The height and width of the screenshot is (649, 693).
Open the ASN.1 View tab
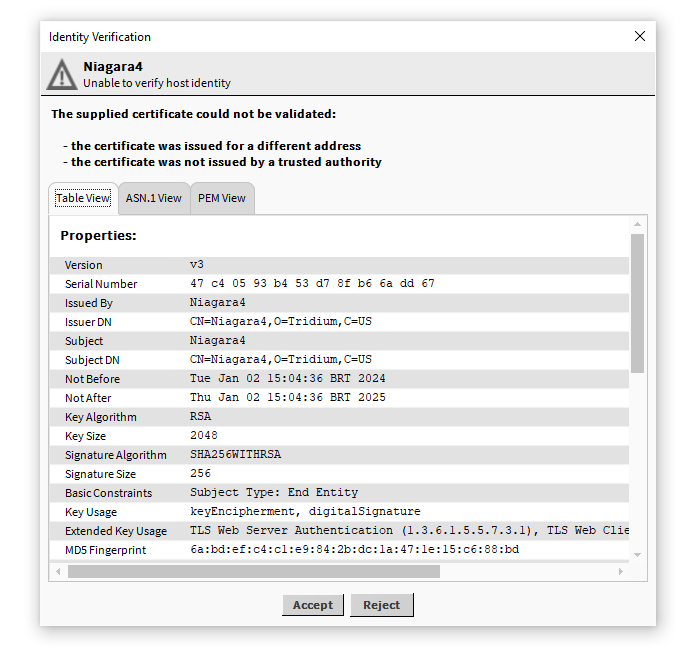click(x=154, y=198)
